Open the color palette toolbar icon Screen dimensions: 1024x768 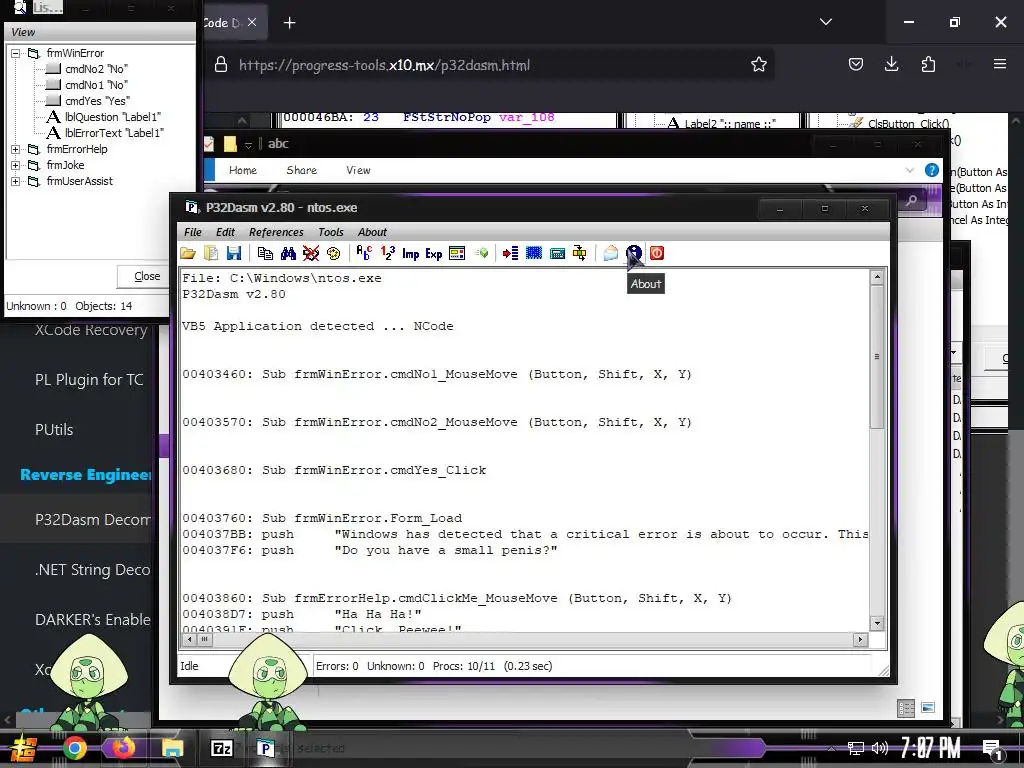click(333, 253)
